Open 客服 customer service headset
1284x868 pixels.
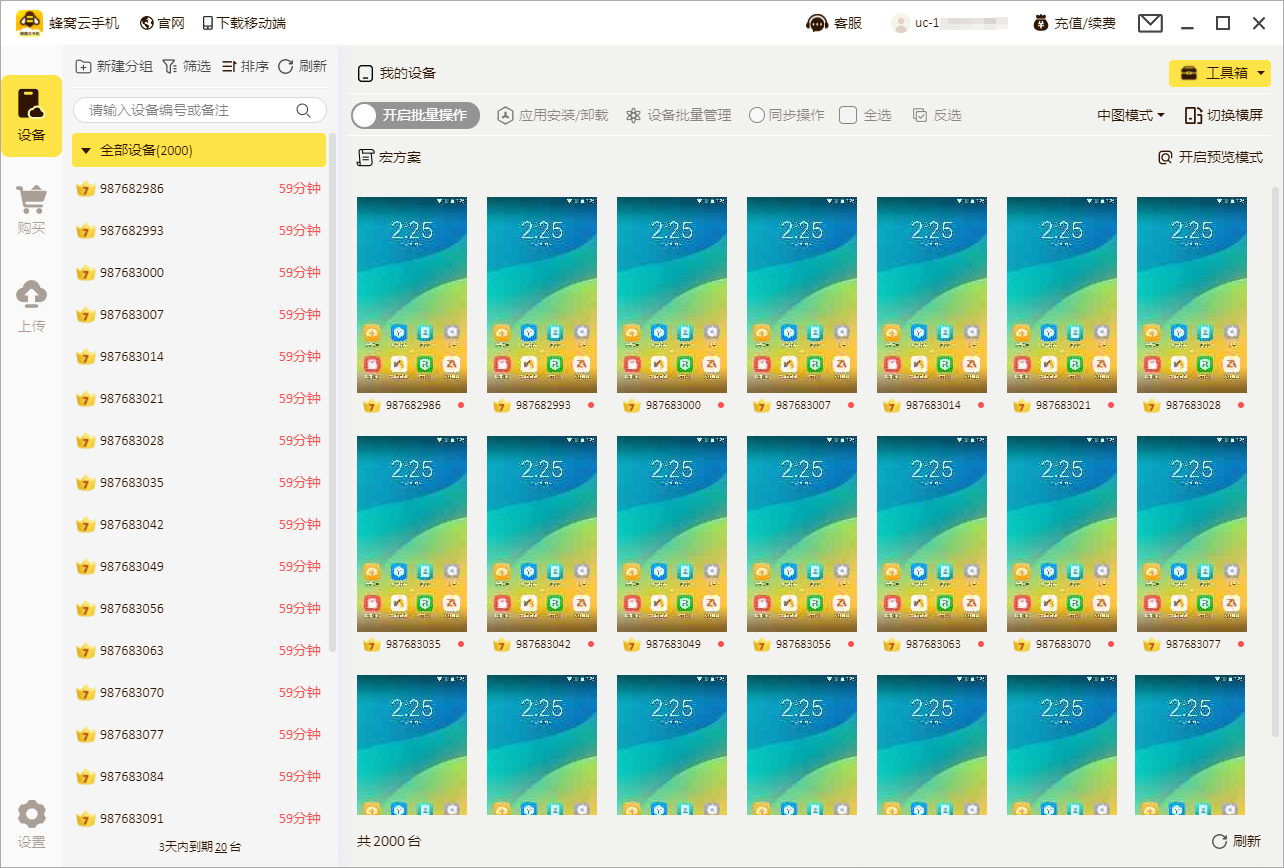click(x=834, y=23)
